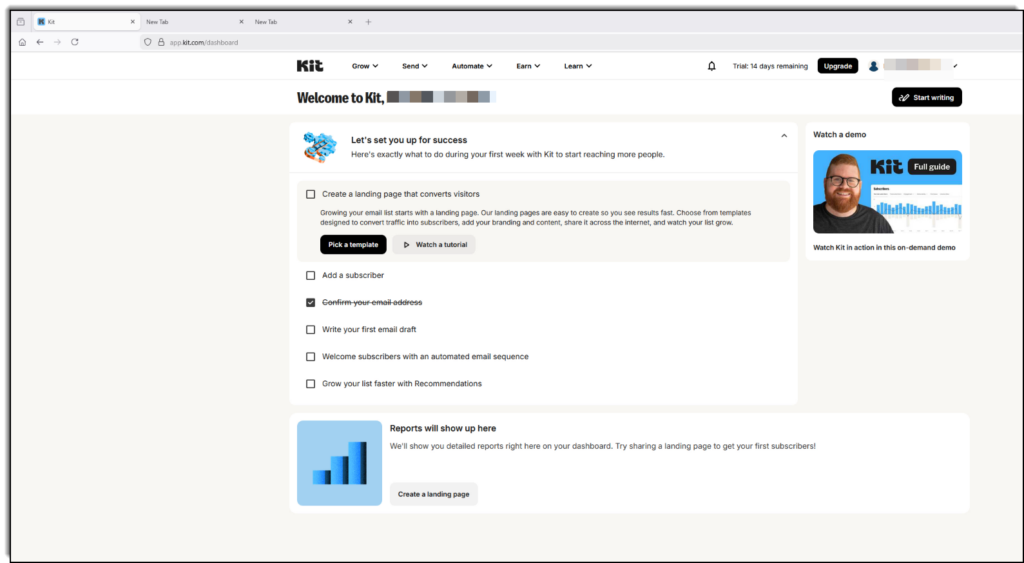Click the tab overview icon left of tabs
The image size is (1024, 563).
(21, 22)
